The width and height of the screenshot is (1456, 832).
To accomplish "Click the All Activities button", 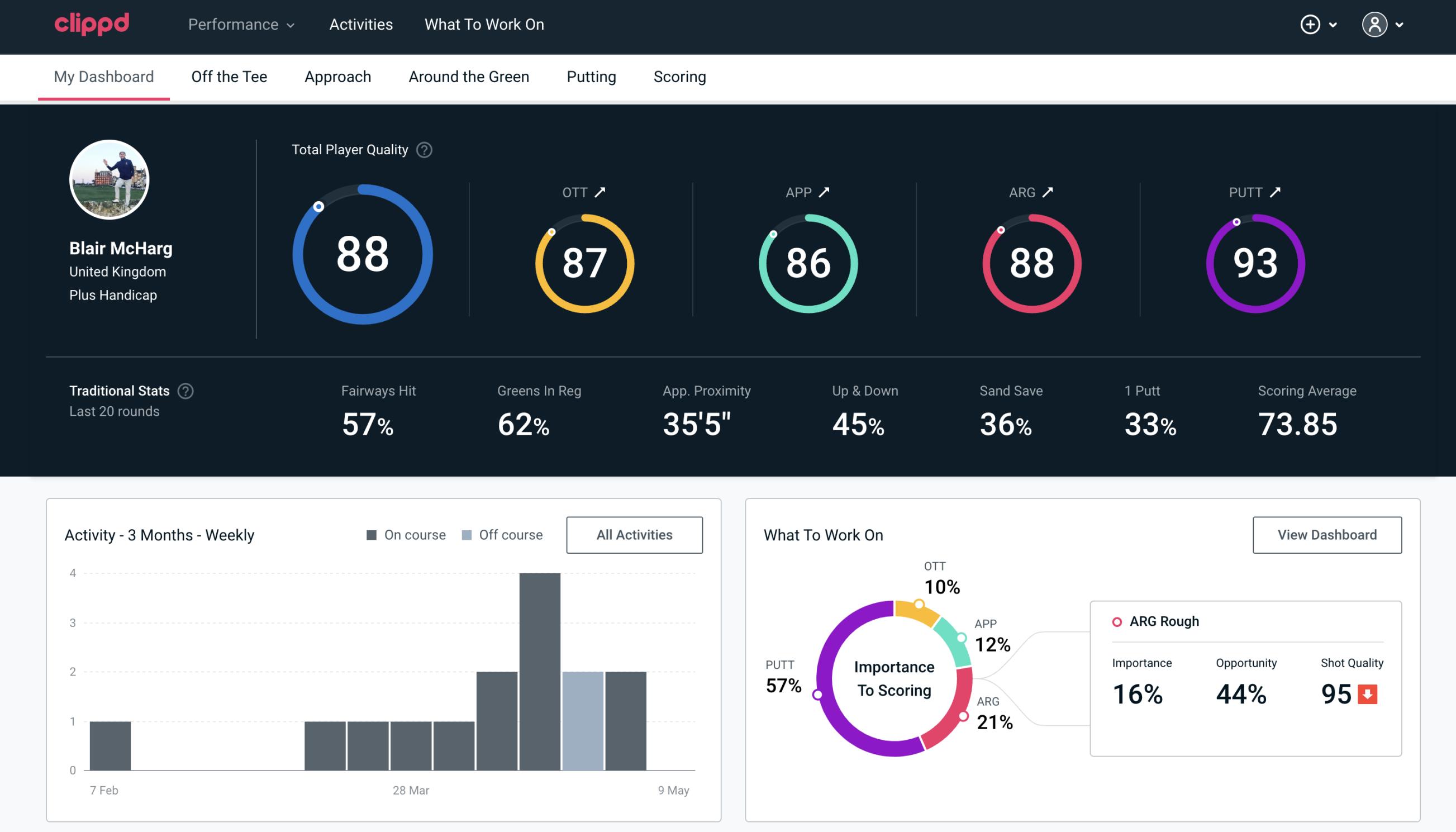I will tap(635, 534).
